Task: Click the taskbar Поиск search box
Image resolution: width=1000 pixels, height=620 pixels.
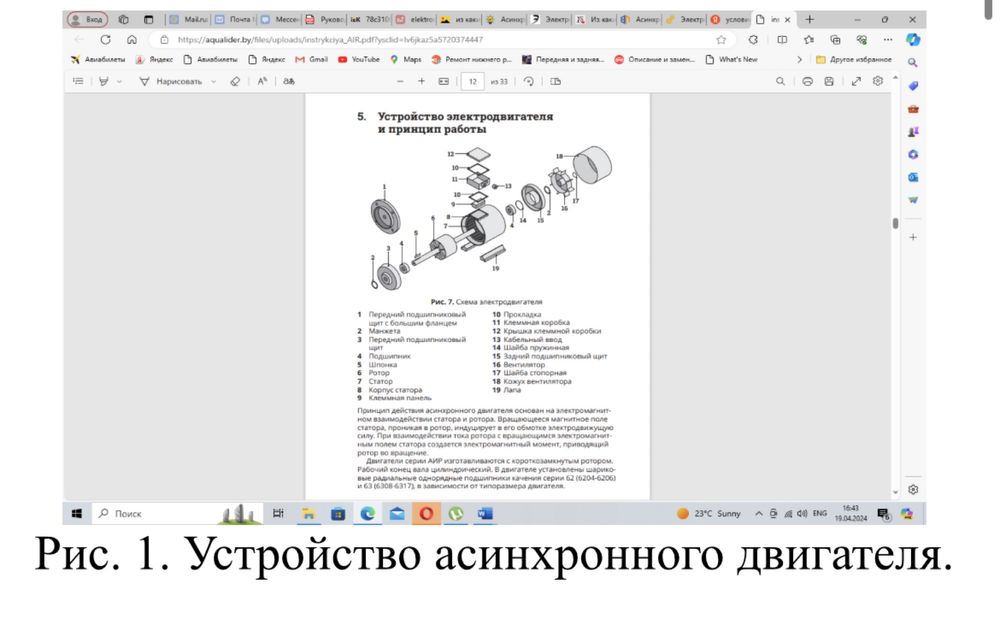Action: click(177, 513)
